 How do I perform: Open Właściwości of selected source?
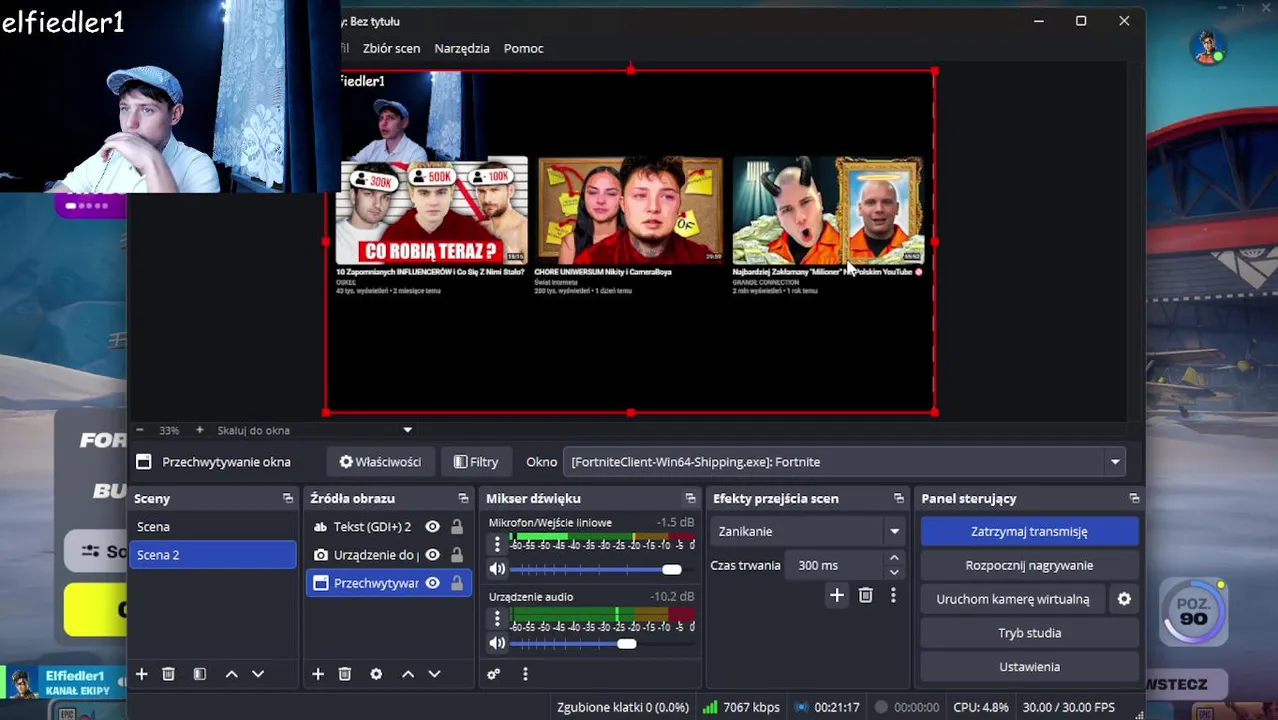pos(380,462)
